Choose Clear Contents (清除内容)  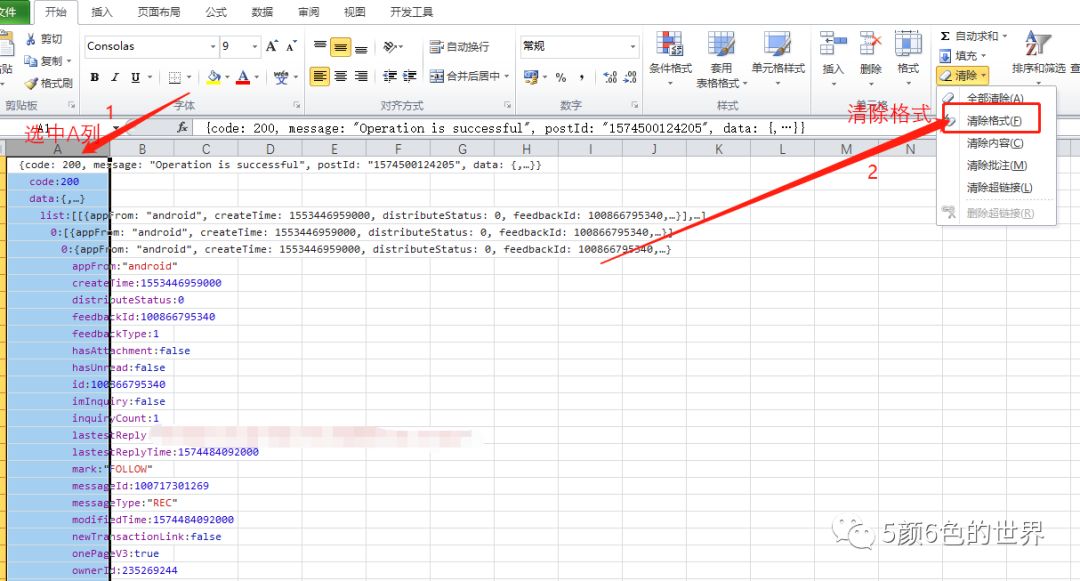click(x=994, y=143)
